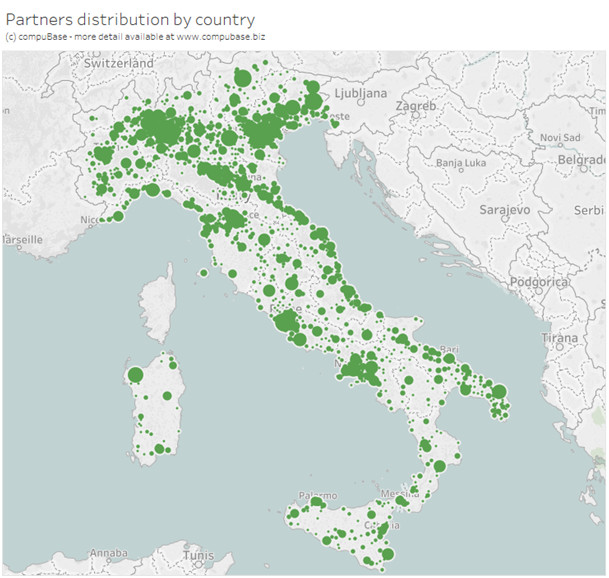609x578 pixels.
Task: Select the large bubble at Sicily's southeast corner
Action: 388,554
